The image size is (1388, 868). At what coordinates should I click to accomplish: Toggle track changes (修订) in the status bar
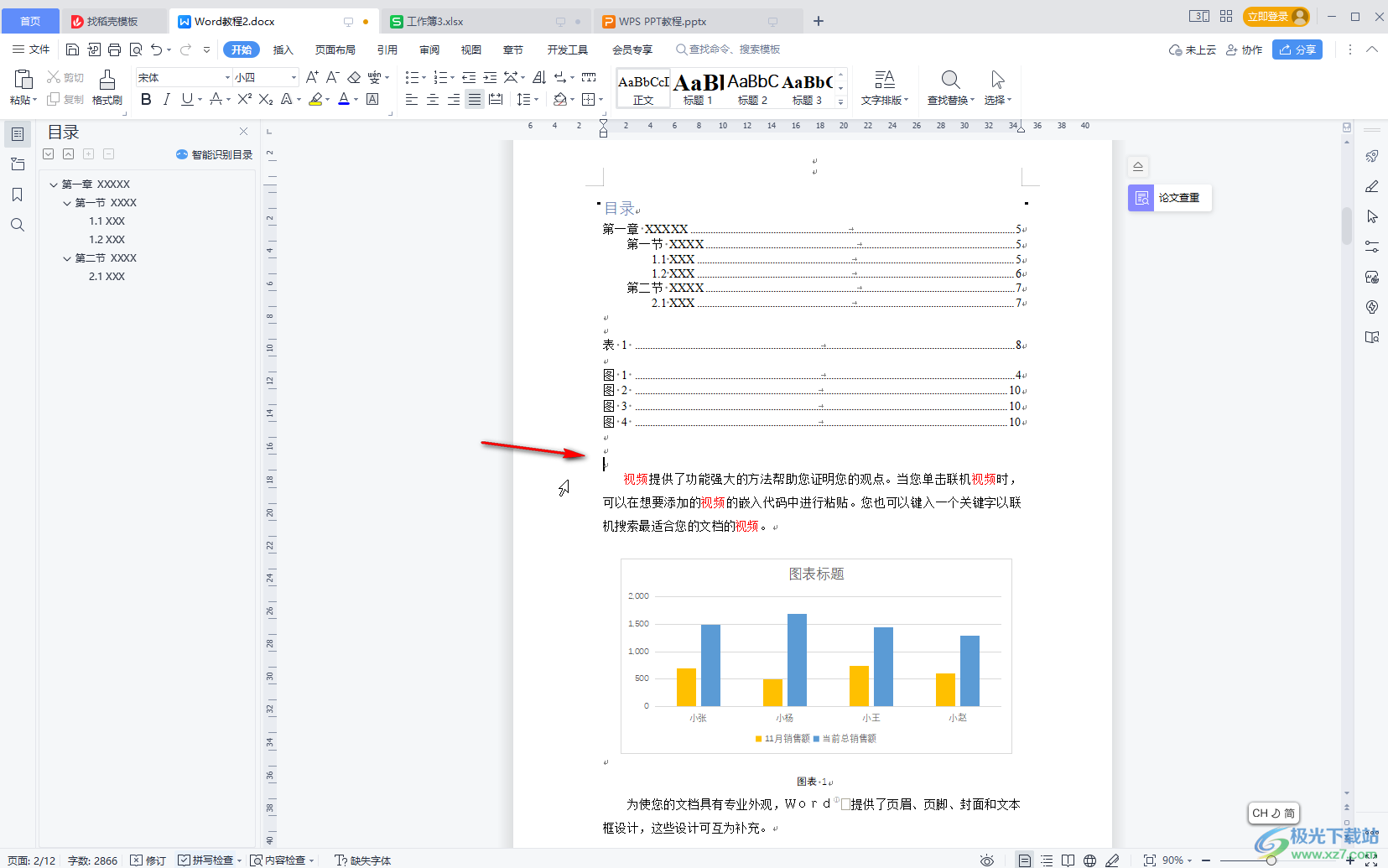148,860
